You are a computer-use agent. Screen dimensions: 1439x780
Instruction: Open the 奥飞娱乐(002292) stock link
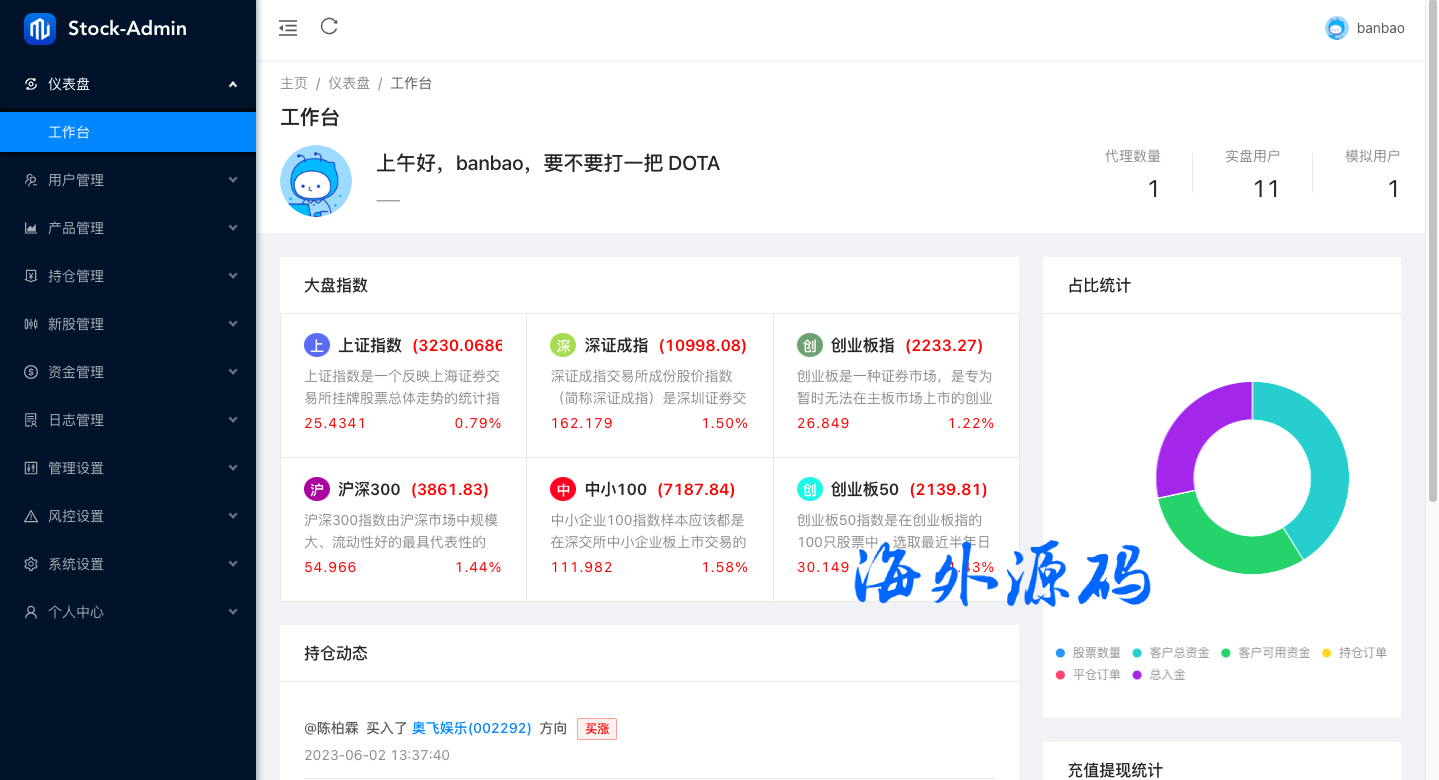(471, 728)
